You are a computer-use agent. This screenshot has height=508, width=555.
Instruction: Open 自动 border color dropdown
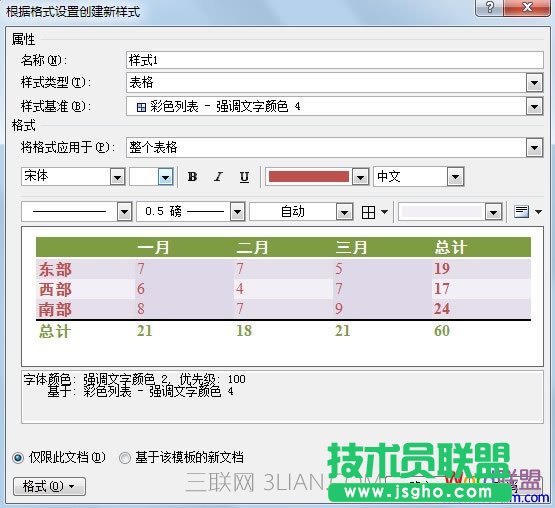344,212
